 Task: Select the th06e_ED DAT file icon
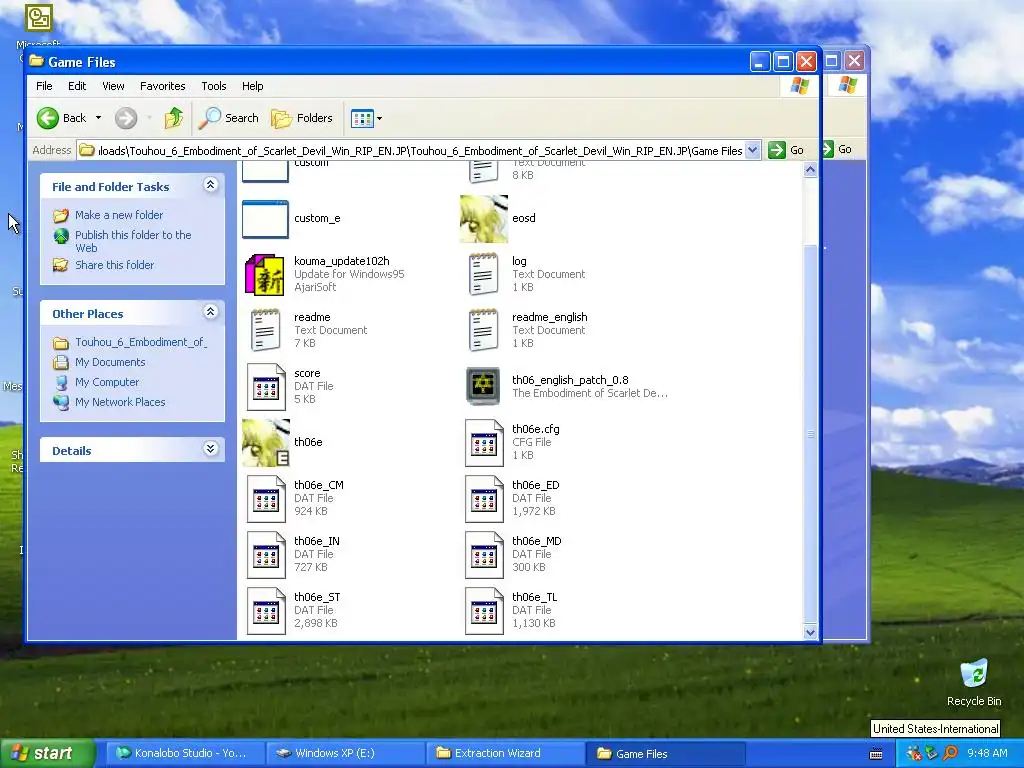point(484,499)
